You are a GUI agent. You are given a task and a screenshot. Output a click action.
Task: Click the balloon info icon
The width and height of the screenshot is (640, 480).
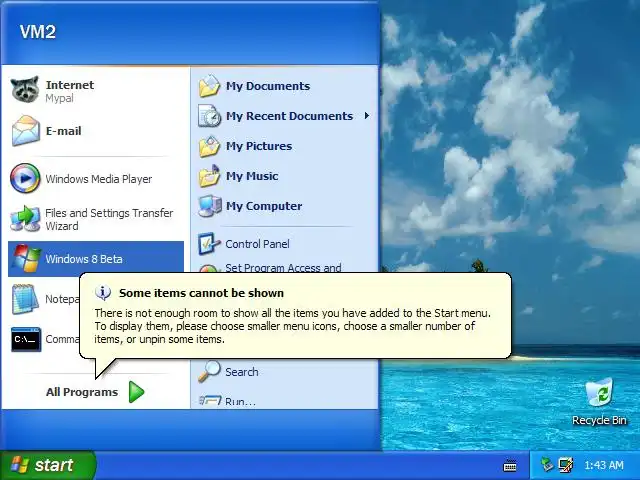(x=103, y=292)
